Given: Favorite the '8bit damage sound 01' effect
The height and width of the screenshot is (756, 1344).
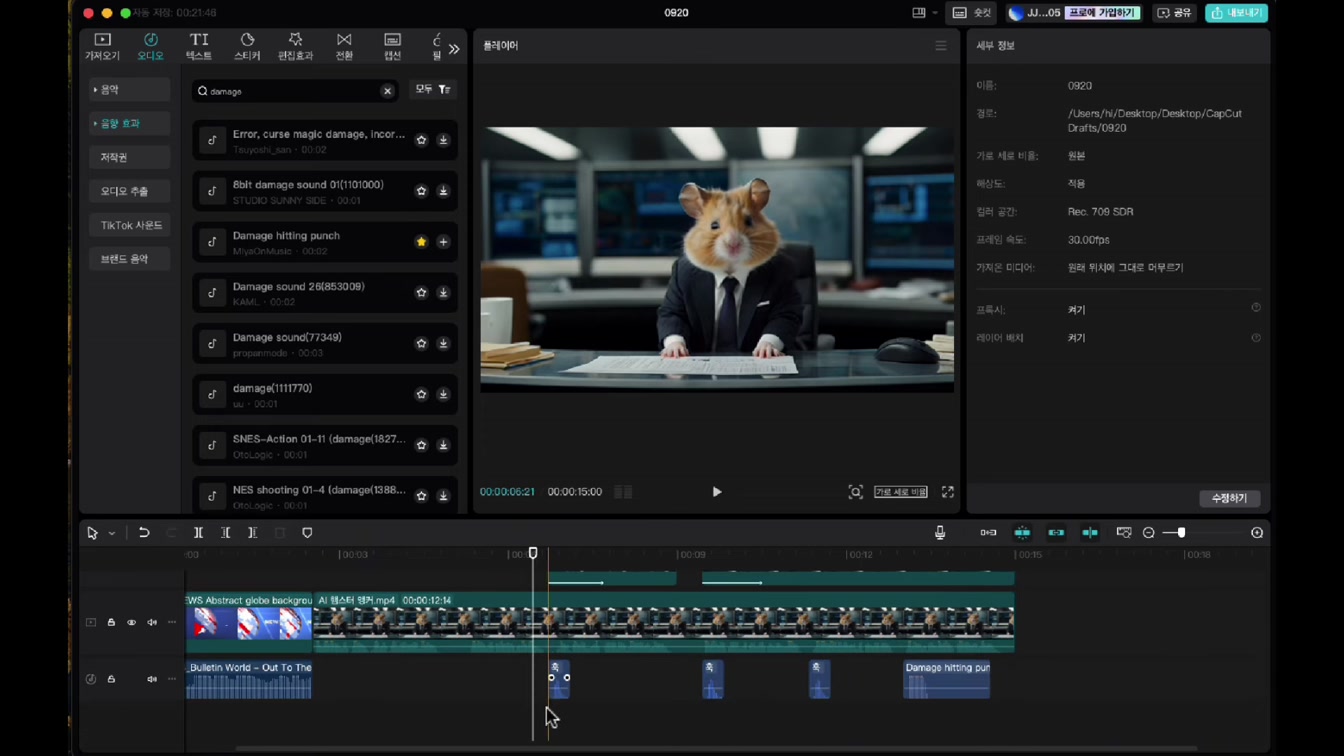Looking at the screenshot, I should tap(421, 191).
